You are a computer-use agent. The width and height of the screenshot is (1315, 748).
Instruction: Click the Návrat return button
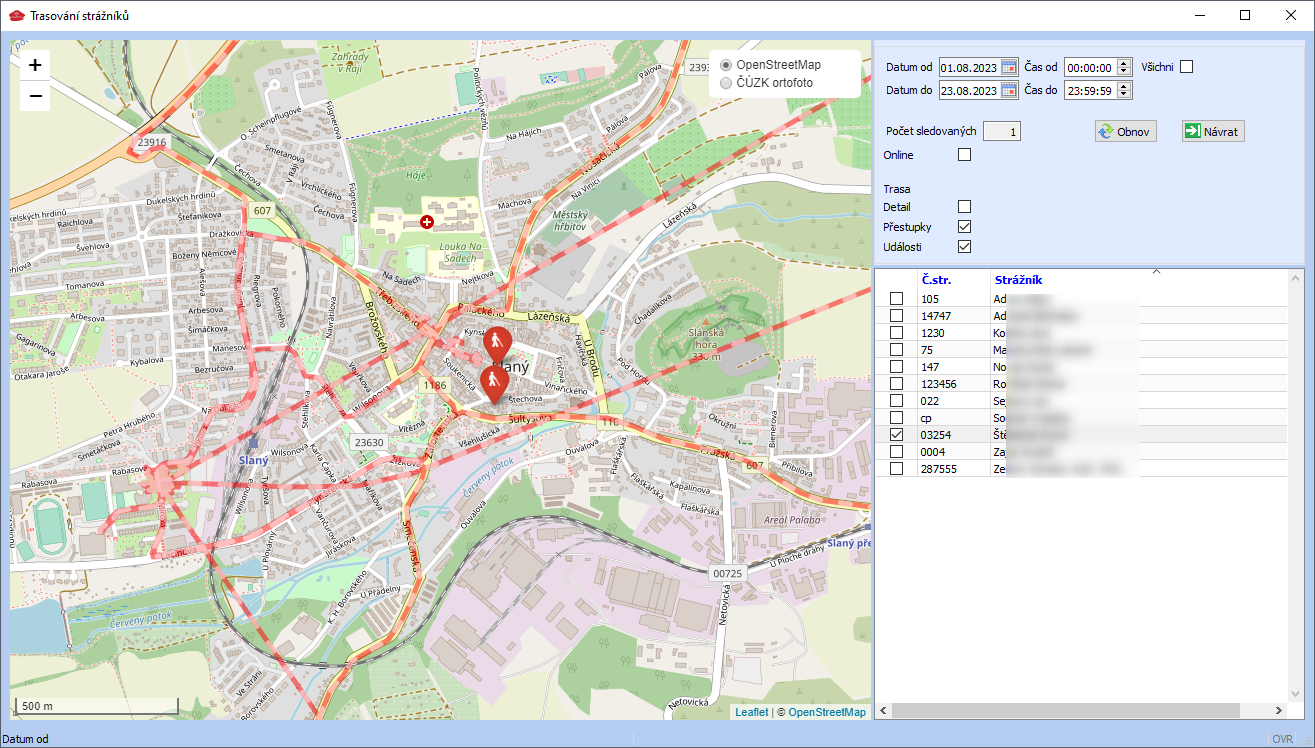1213,131
